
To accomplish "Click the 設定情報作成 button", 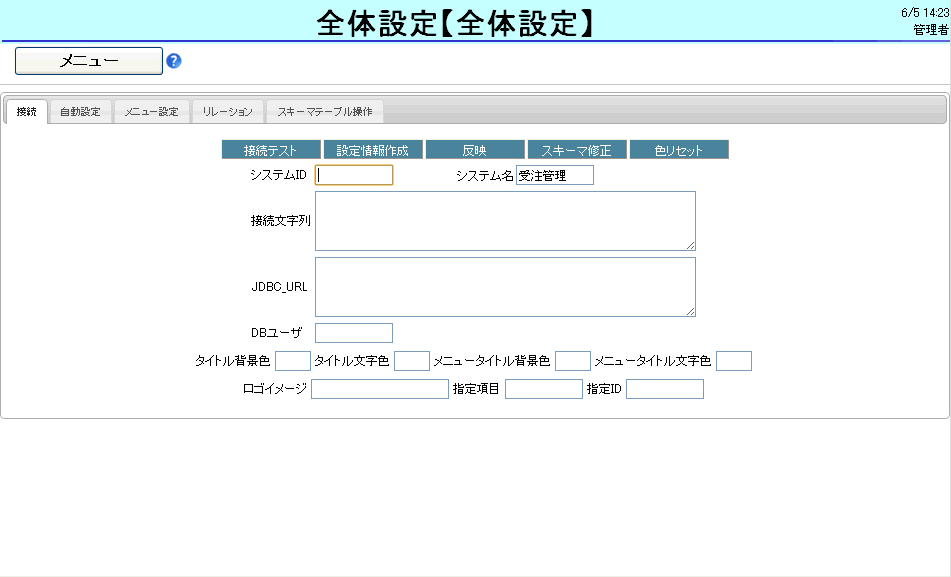I will pyautogui.click(x=373, y=150).
